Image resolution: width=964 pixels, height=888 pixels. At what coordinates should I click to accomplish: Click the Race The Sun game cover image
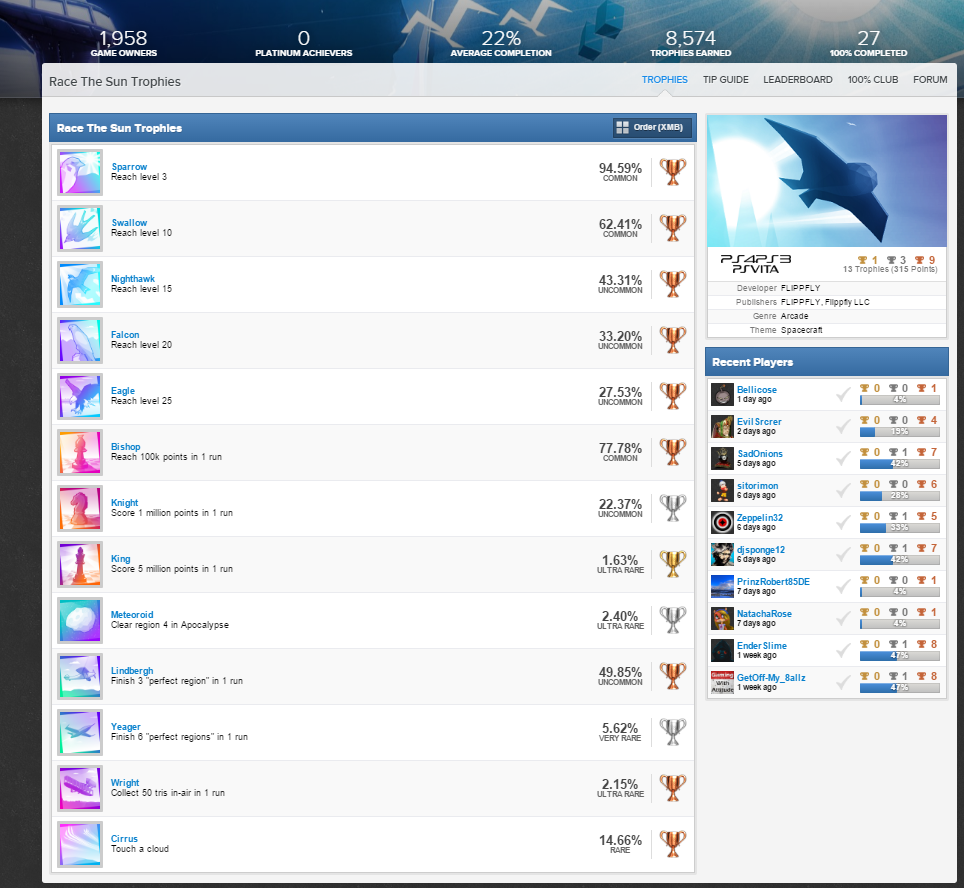pos(826,180)
